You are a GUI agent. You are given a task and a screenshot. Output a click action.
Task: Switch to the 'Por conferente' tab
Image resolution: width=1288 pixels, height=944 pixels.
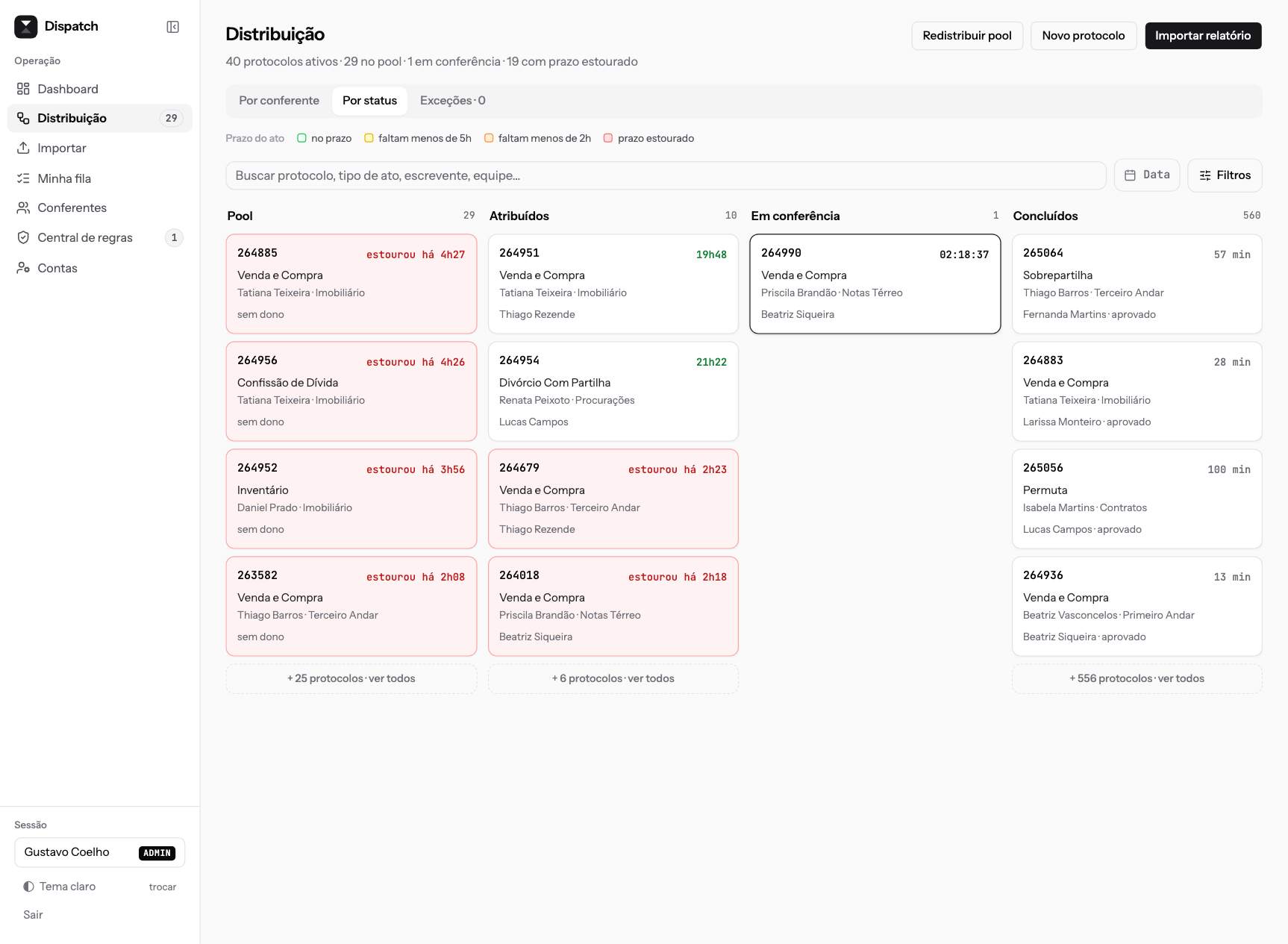click(279, 101)
